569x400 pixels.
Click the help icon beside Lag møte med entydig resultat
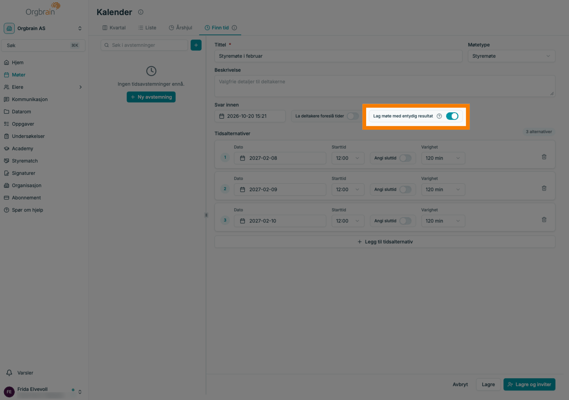point(439,116)
